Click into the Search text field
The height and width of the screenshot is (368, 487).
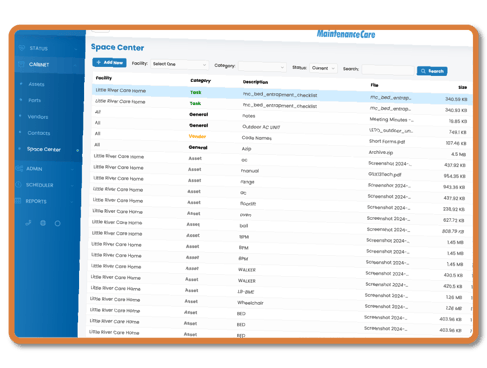(388, 70)
